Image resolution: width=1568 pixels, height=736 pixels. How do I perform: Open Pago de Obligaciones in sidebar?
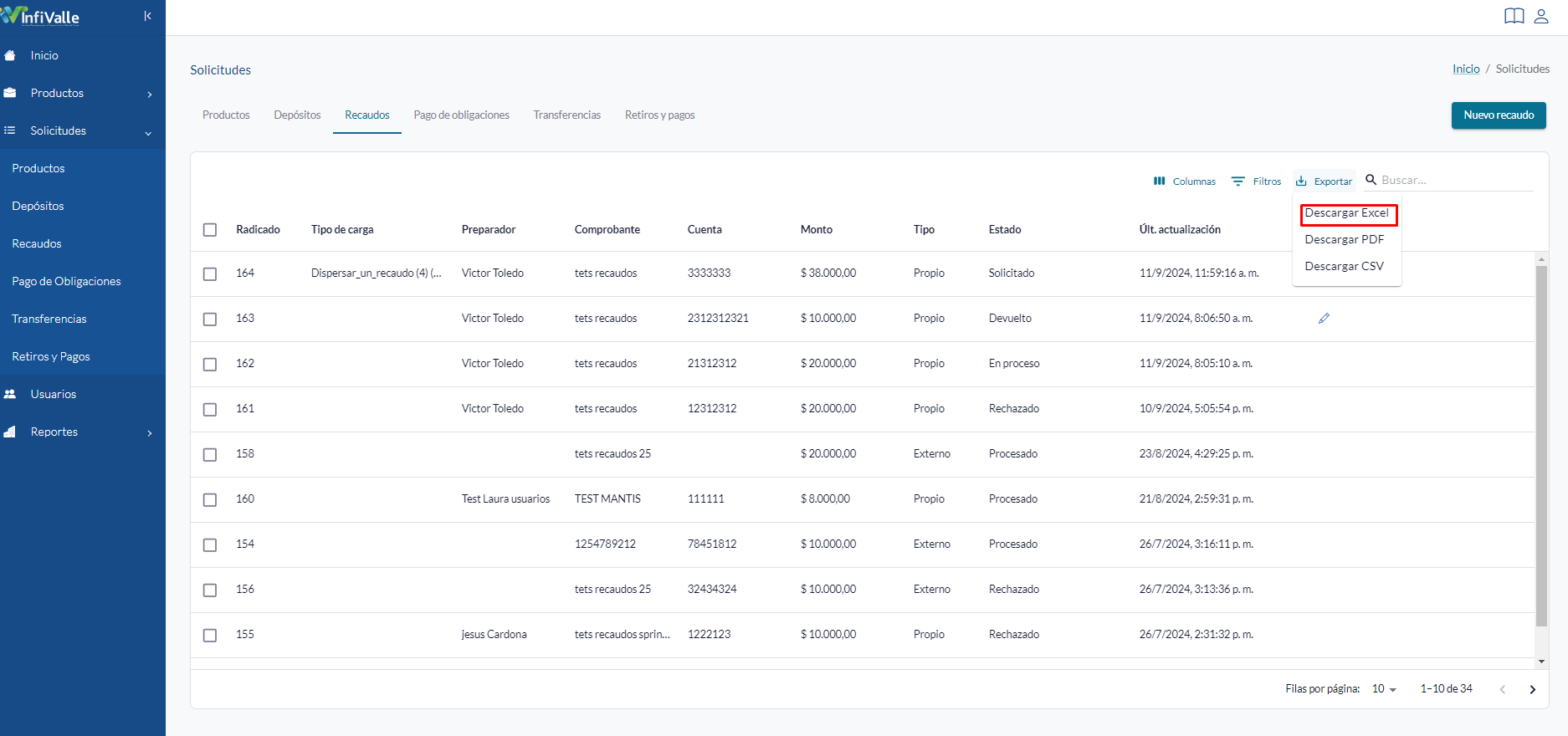(66, 281)
